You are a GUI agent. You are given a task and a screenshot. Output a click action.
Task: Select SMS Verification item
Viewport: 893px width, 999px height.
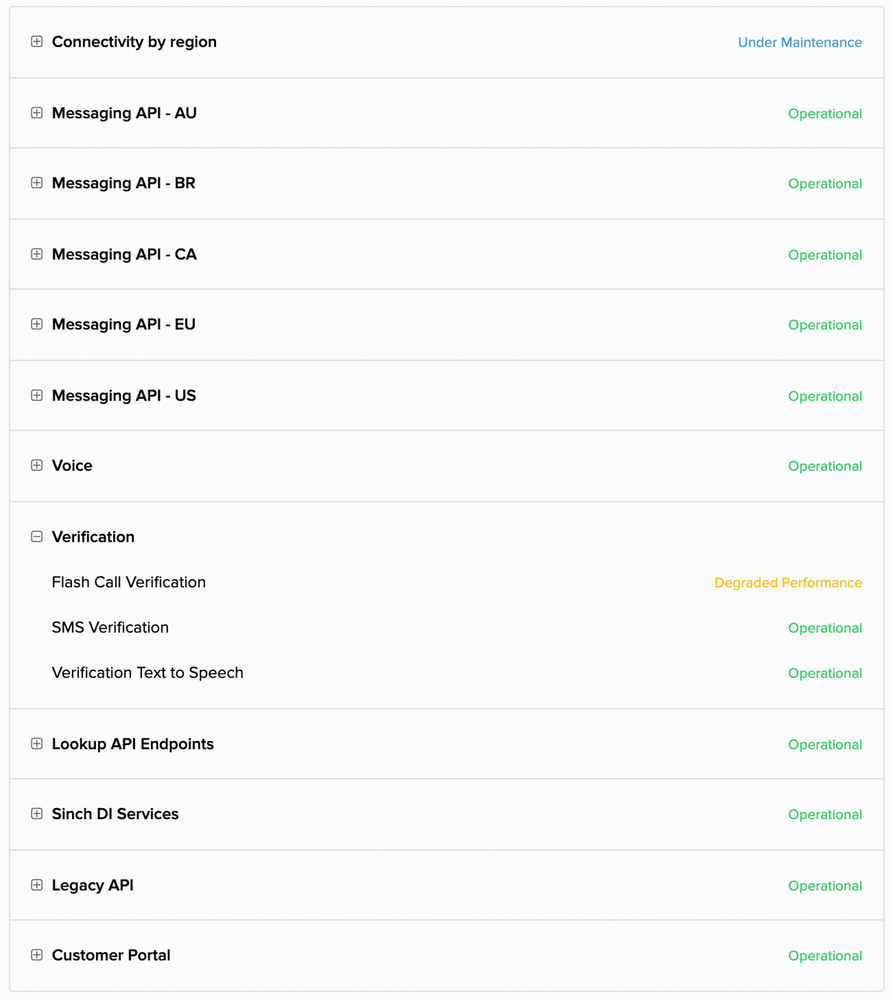point(110,628)
